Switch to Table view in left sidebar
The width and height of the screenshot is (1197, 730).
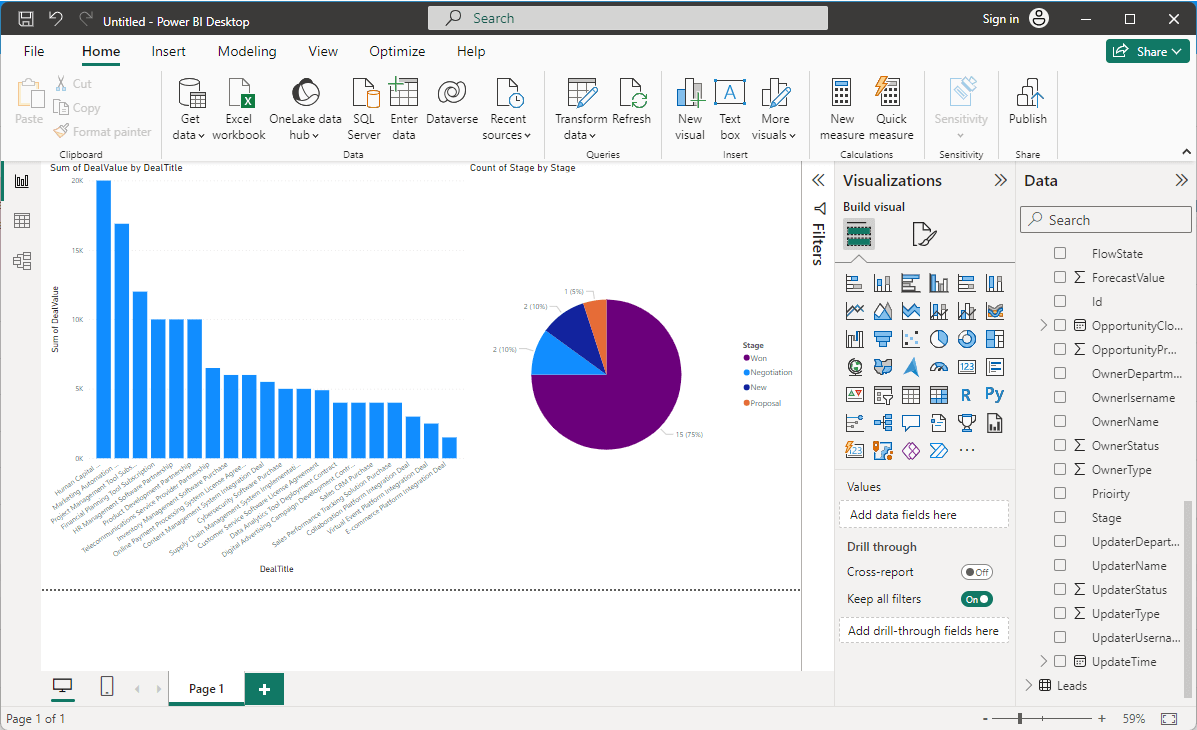21,221
